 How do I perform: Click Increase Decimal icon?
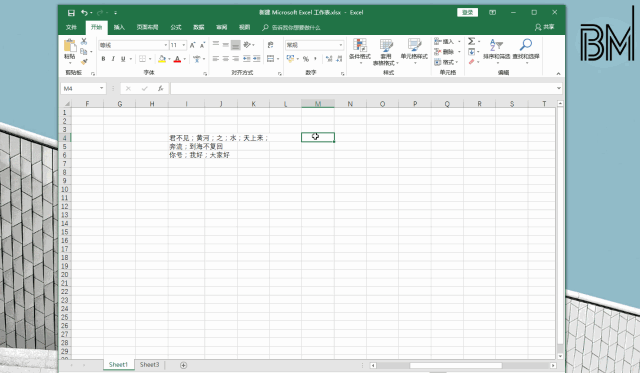329,59
